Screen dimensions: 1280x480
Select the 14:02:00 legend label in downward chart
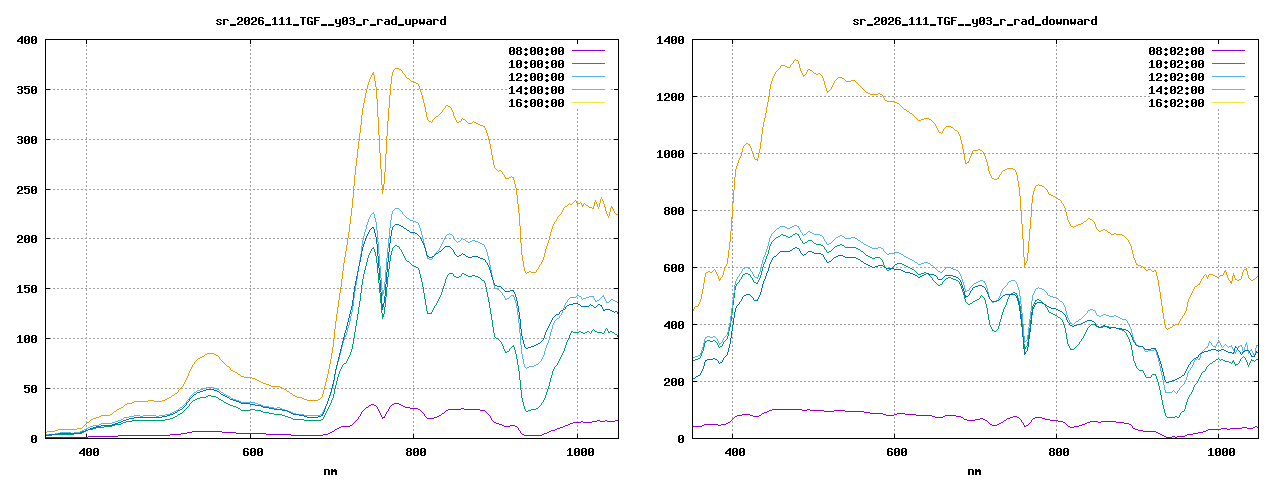point(1176,90)
